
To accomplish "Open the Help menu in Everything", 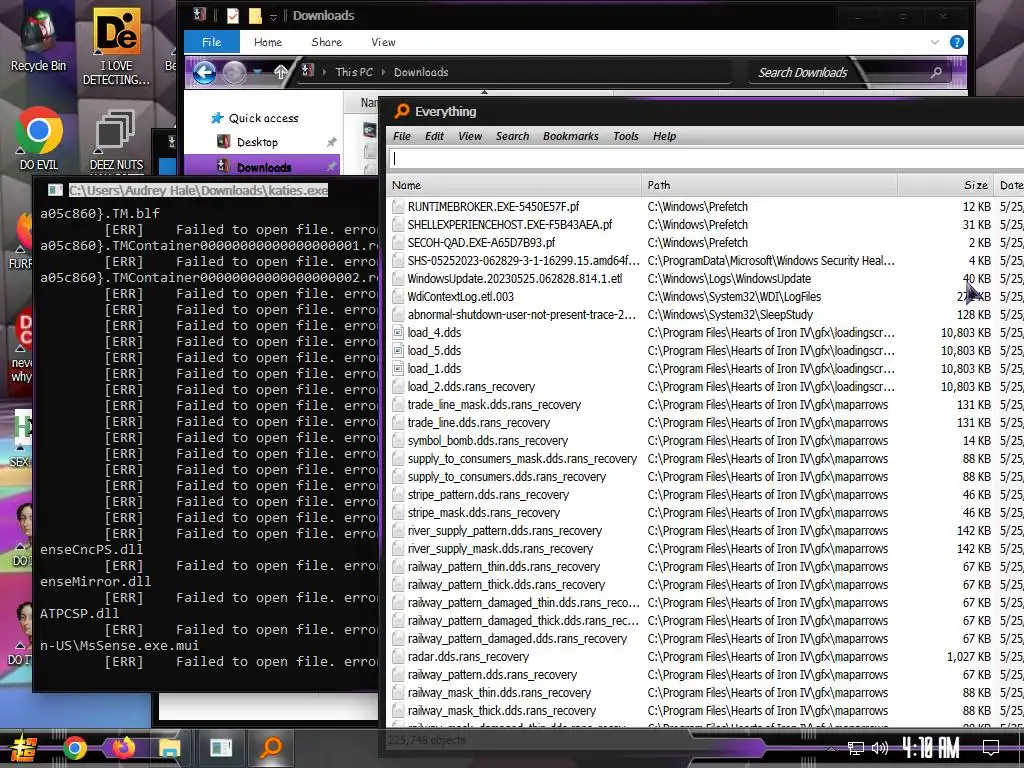I will pyautogui.click(x=664, y=136).
